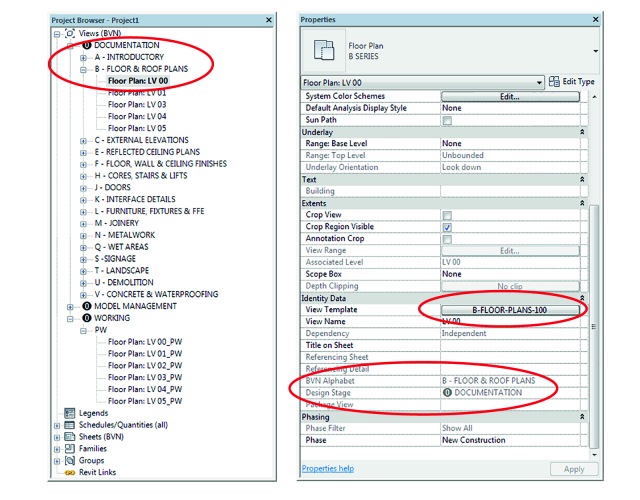
Task: Select Floor Plan: LV 03 in the browser
Action: pos(137,104)
